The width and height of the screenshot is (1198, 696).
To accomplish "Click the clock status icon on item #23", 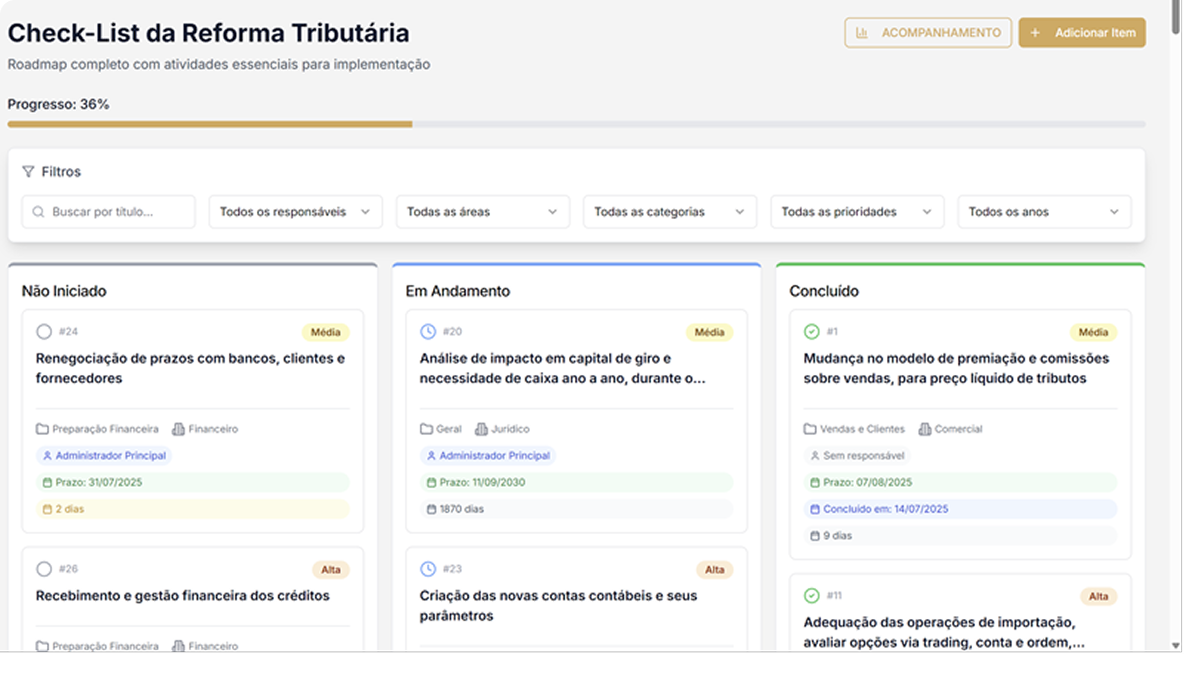I will (428, 569).
